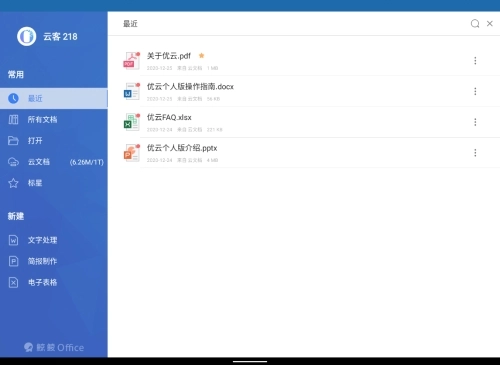This screenshot has height=365, width=500.
Task: Open three-dot menu for 优云个人版操作指南.docx
Action: [x=475, y=91]
